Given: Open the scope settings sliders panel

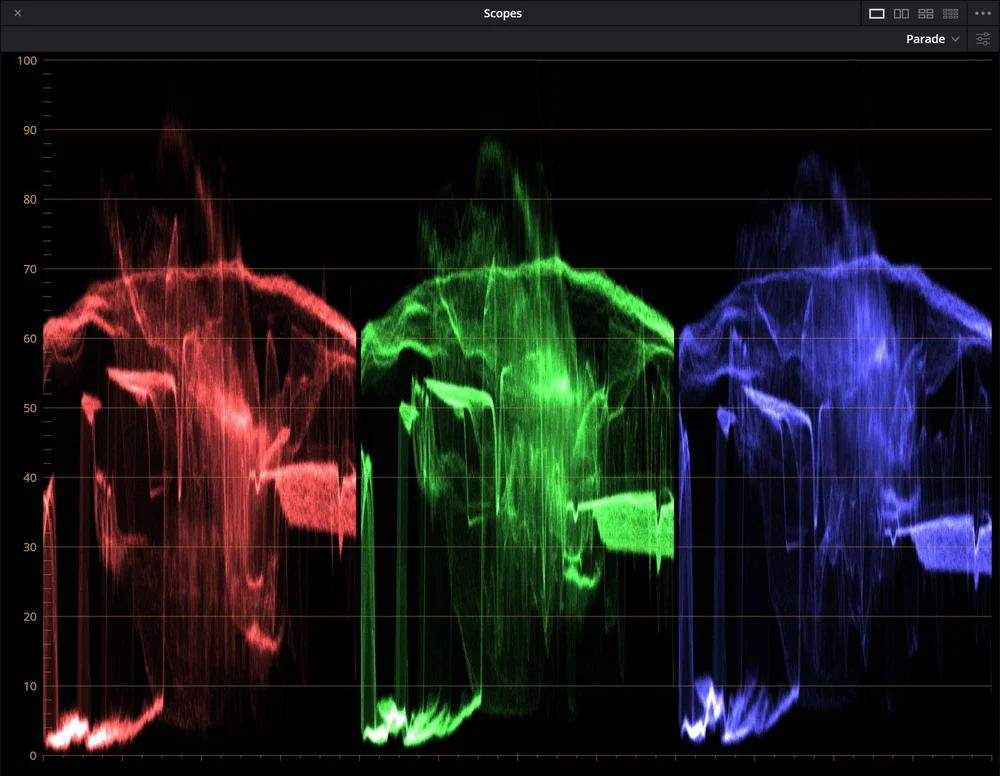Looking at the screenshot, I should coord(982,38).
